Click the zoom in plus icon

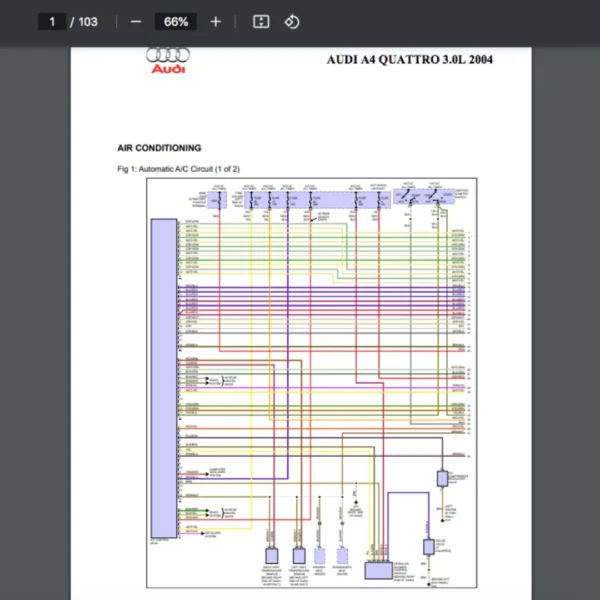tap(216, 22)
